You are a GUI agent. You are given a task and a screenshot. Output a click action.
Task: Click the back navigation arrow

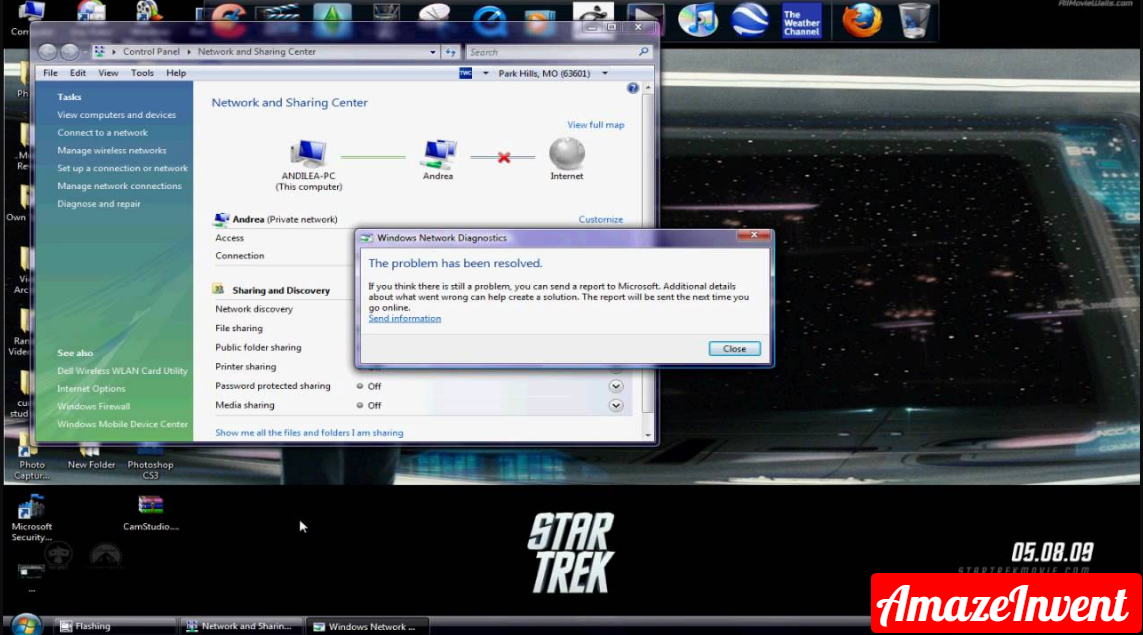pos(47,52)
